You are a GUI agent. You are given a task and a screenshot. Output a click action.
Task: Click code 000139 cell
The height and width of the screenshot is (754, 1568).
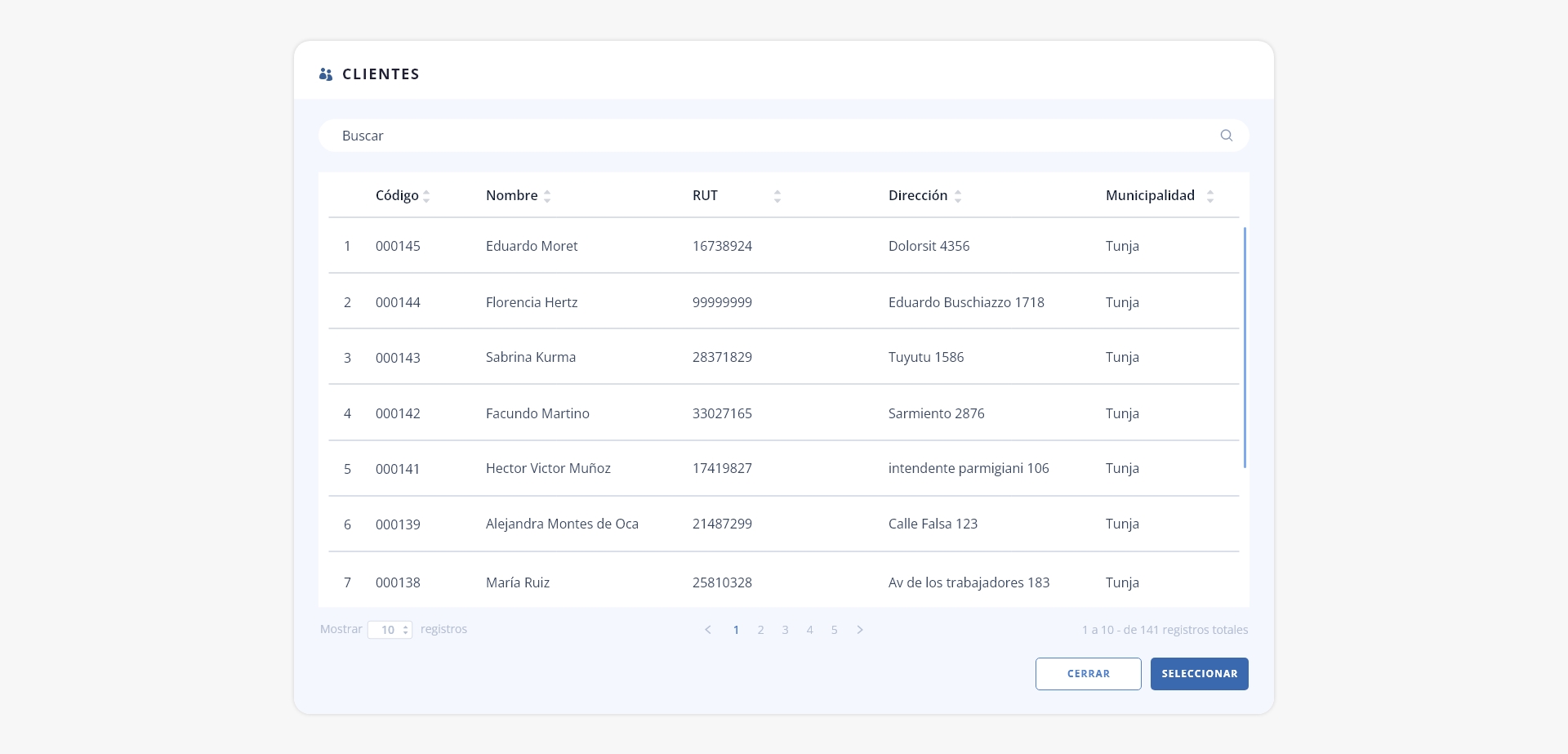398,524
